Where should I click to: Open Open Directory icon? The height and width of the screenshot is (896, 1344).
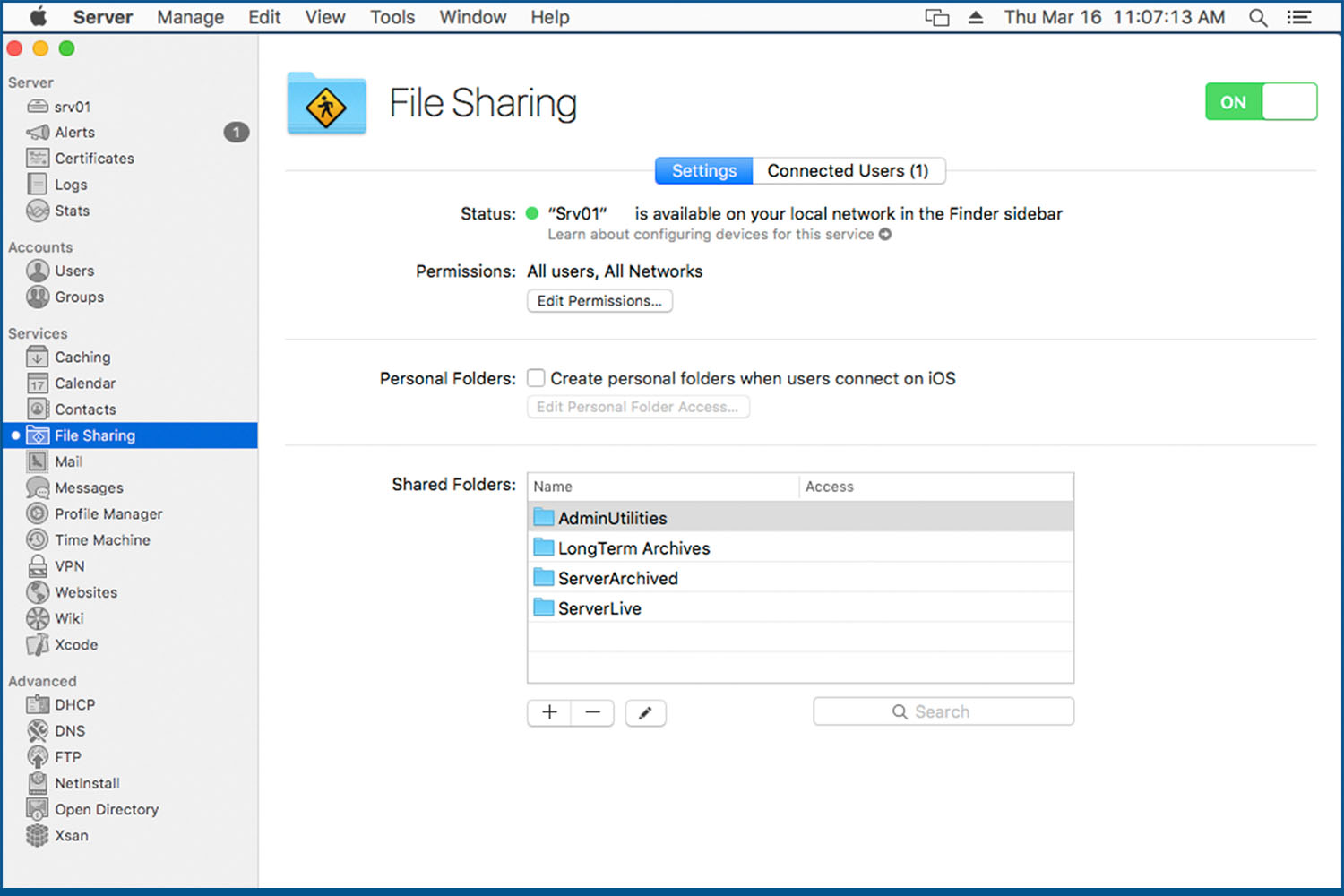tap(38, 809)
